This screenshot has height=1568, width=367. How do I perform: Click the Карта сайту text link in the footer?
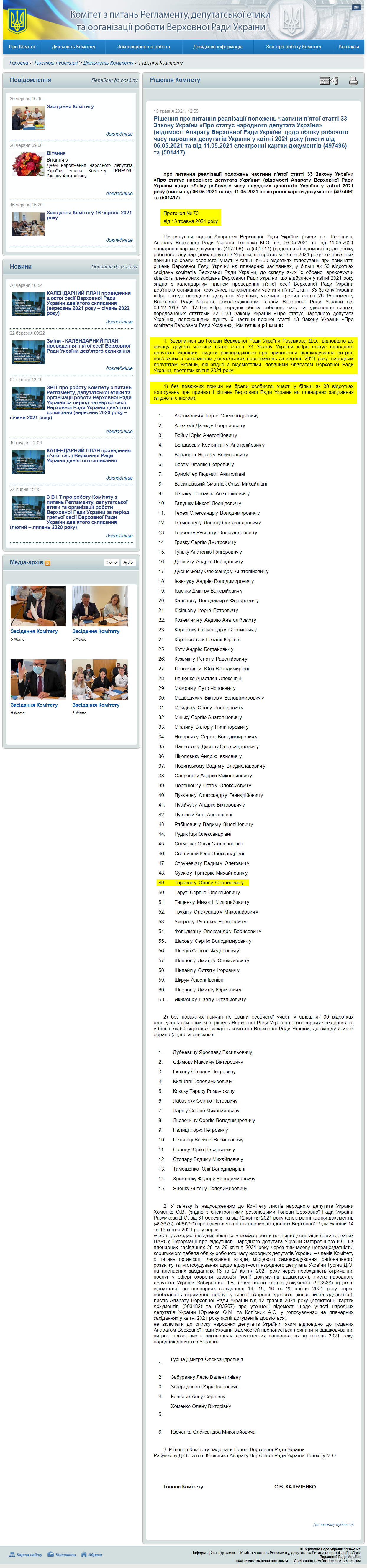pos(29,1555)
